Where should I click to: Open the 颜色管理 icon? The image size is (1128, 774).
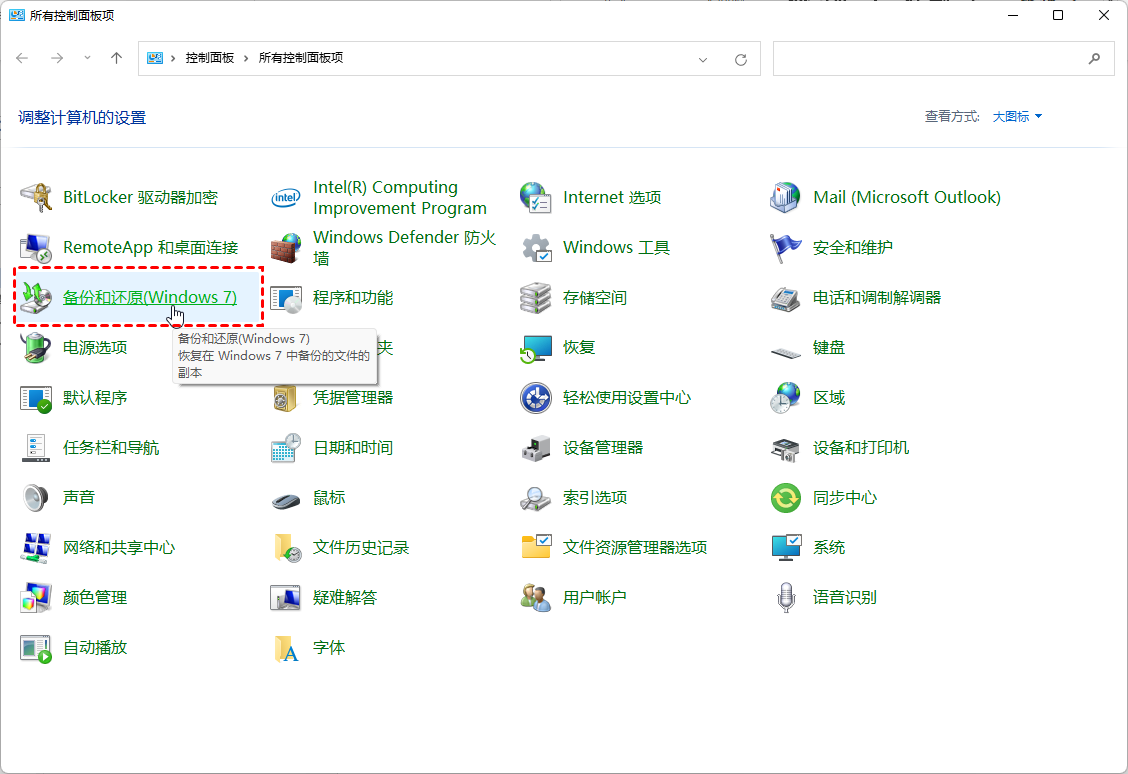(36, 598)
